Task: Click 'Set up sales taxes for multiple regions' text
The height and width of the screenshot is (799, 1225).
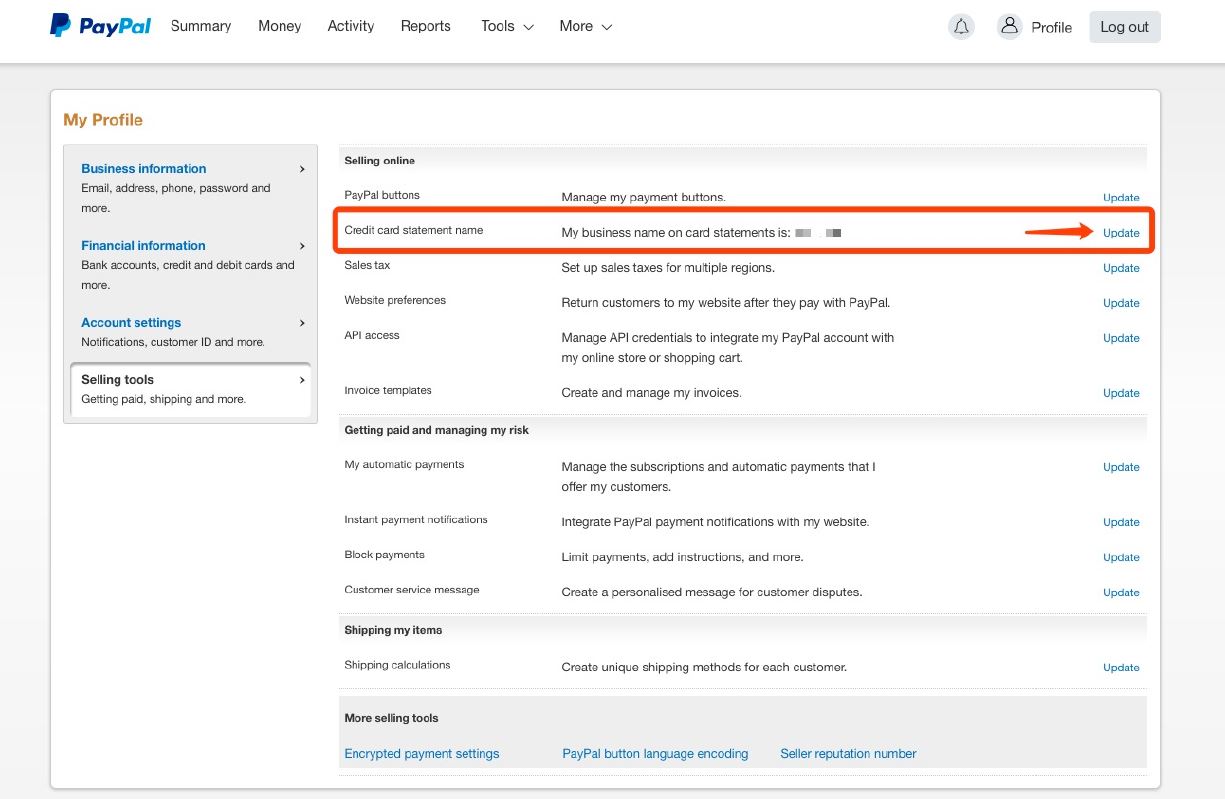Action: pos(668,268)
